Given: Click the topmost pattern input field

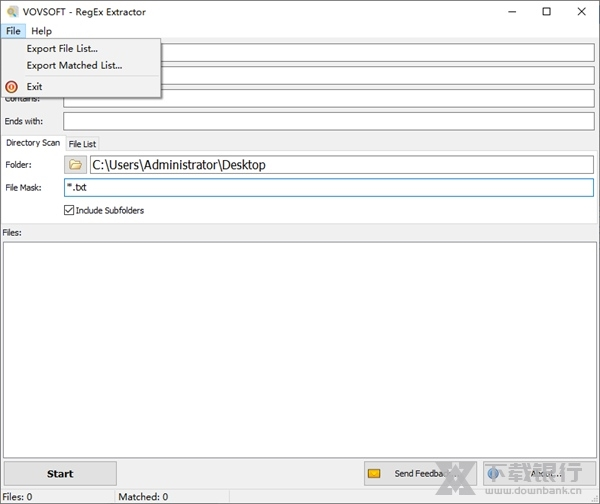Looking at the screenshot, I should click(x=377, y=52).
